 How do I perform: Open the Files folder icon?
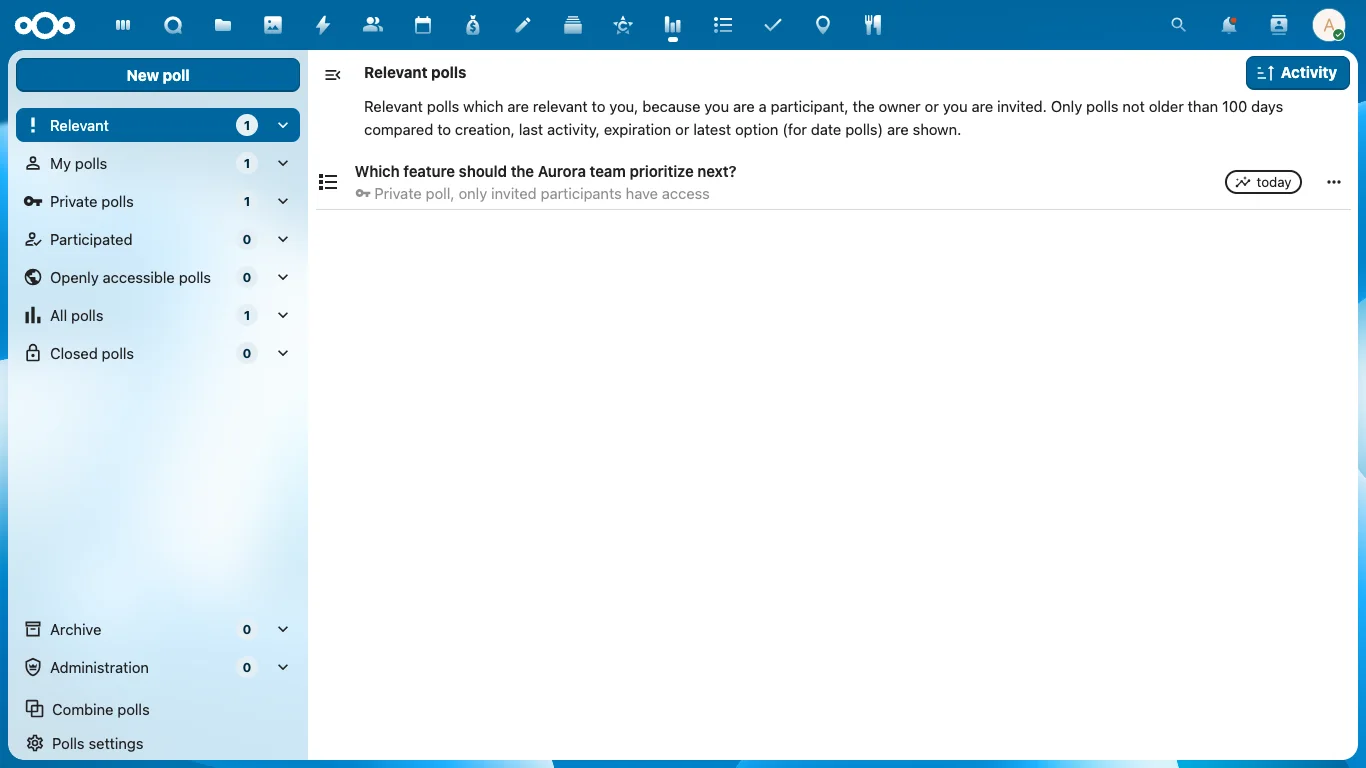[223, 25]
